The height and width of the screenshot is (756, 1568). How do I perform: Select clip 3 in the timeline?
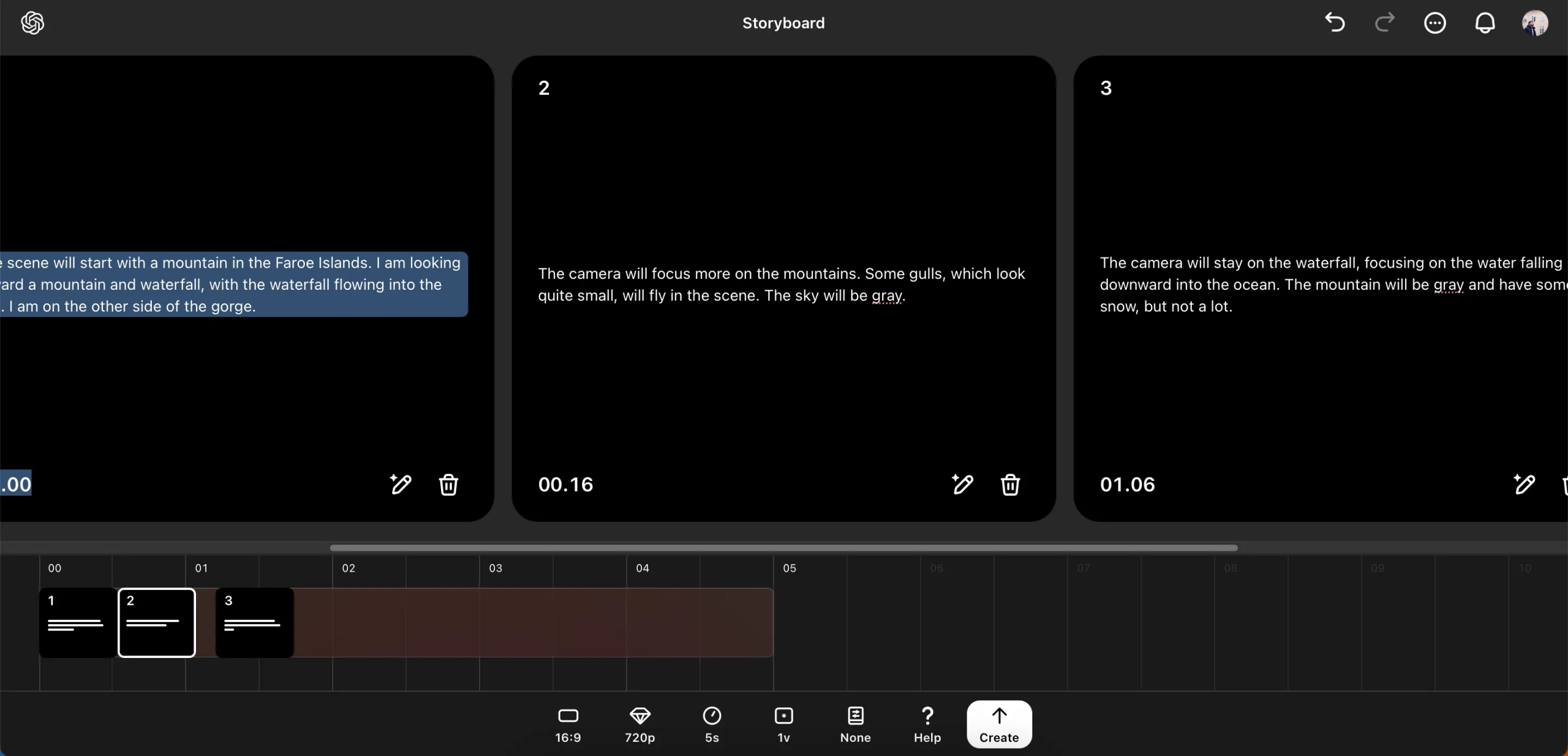(x=254, y=622)
